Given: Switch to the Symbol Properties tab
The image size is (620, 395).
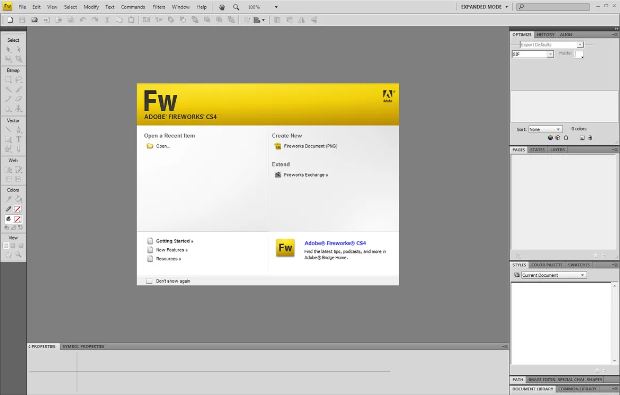Looking at the screenshot, I should (x=83, y=346).
